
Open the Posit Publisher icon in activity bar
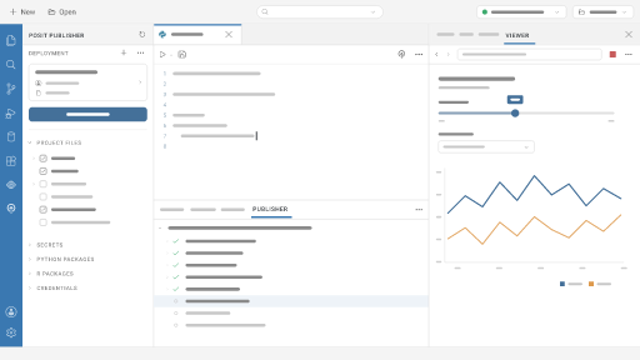tap(11, 209)
